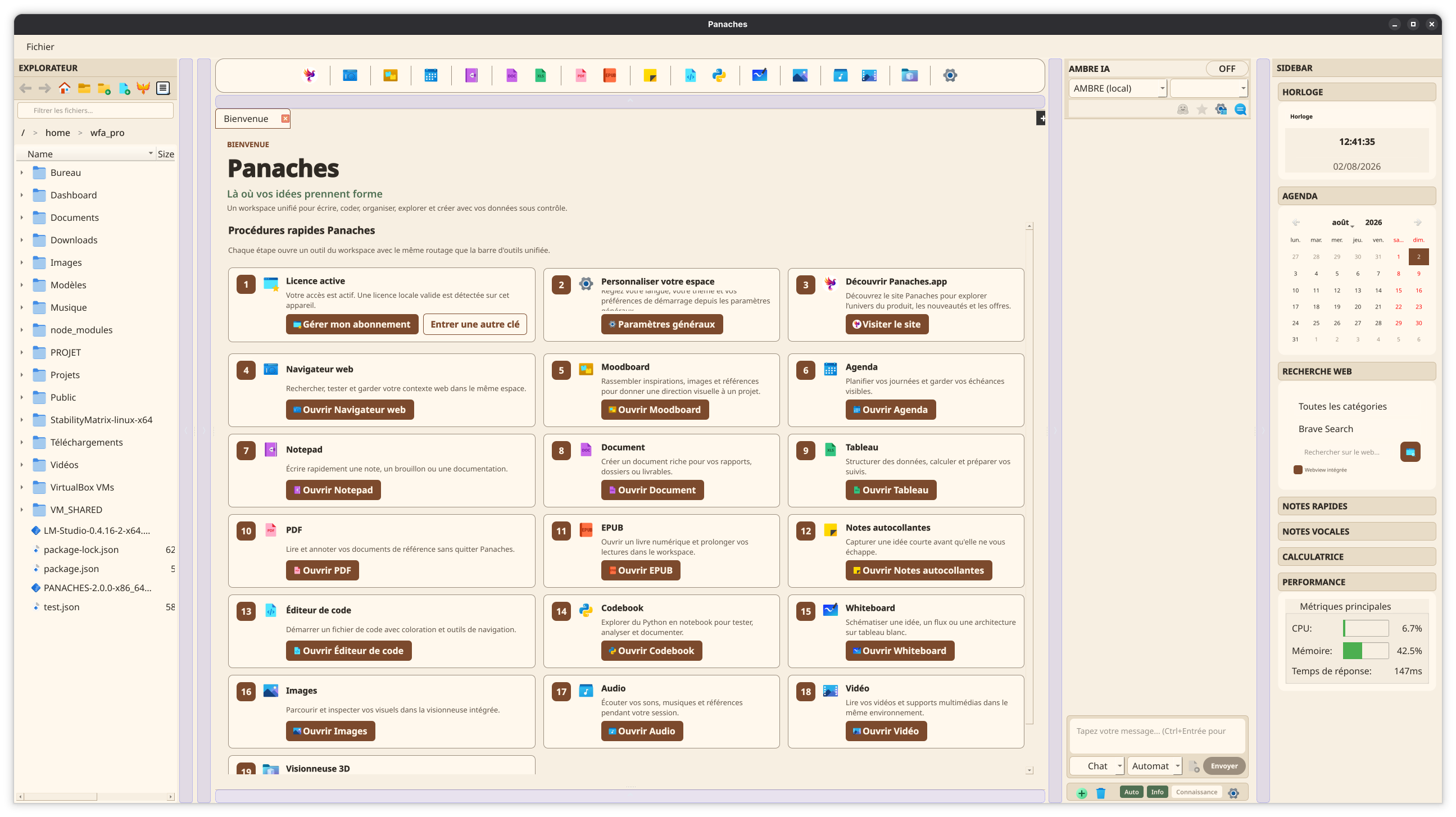This screenshot has width=1456, height=817.
Task: Open the code editor toolbar icon
Action: [x=691, y=75]
